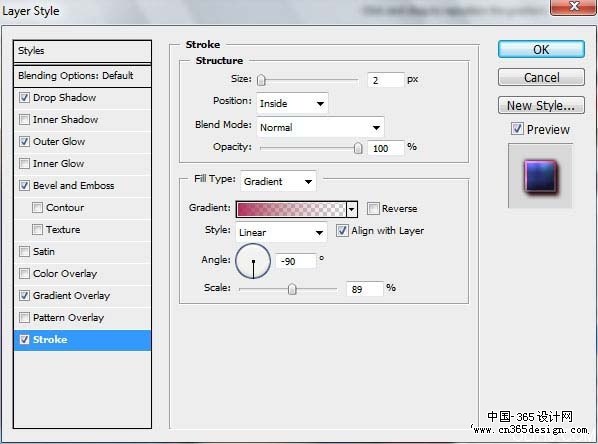Click the Opacity value field
The height and width of the screenshot is (444, 598).
click(x=385, y=148)
